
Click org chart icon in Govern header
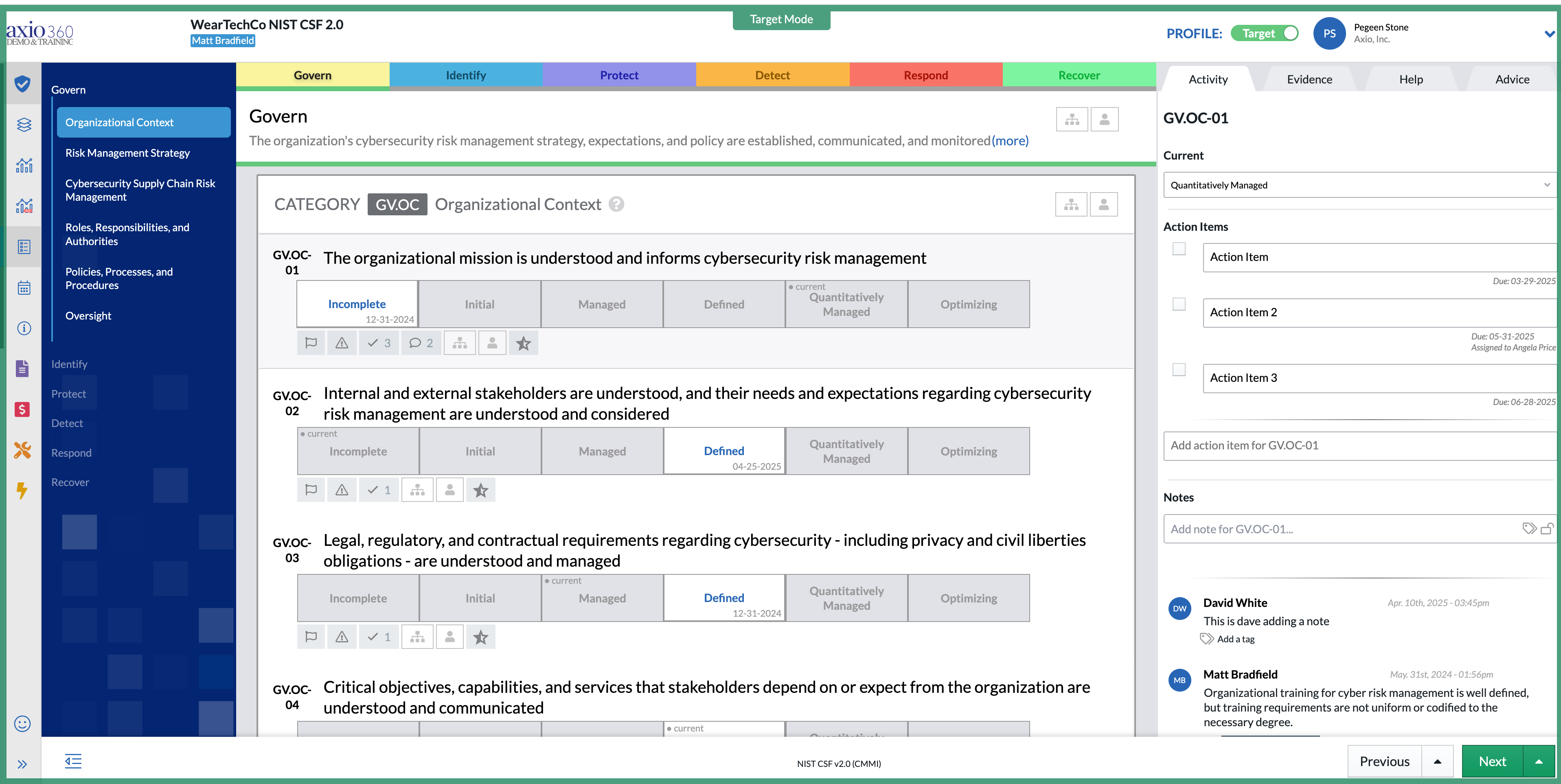click(x=1072, y=119)
